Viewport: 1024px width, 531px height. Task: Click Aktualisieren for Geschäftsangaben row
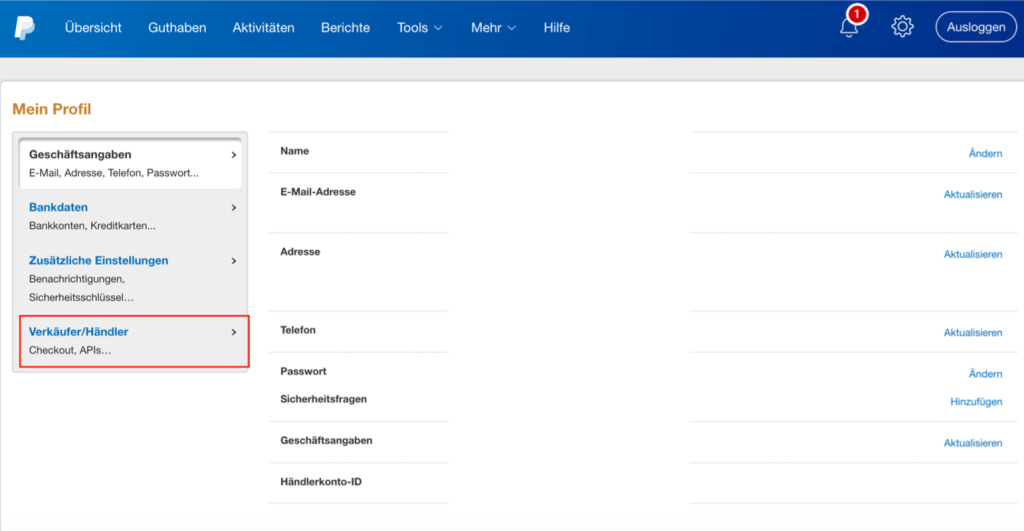(972, 443)
